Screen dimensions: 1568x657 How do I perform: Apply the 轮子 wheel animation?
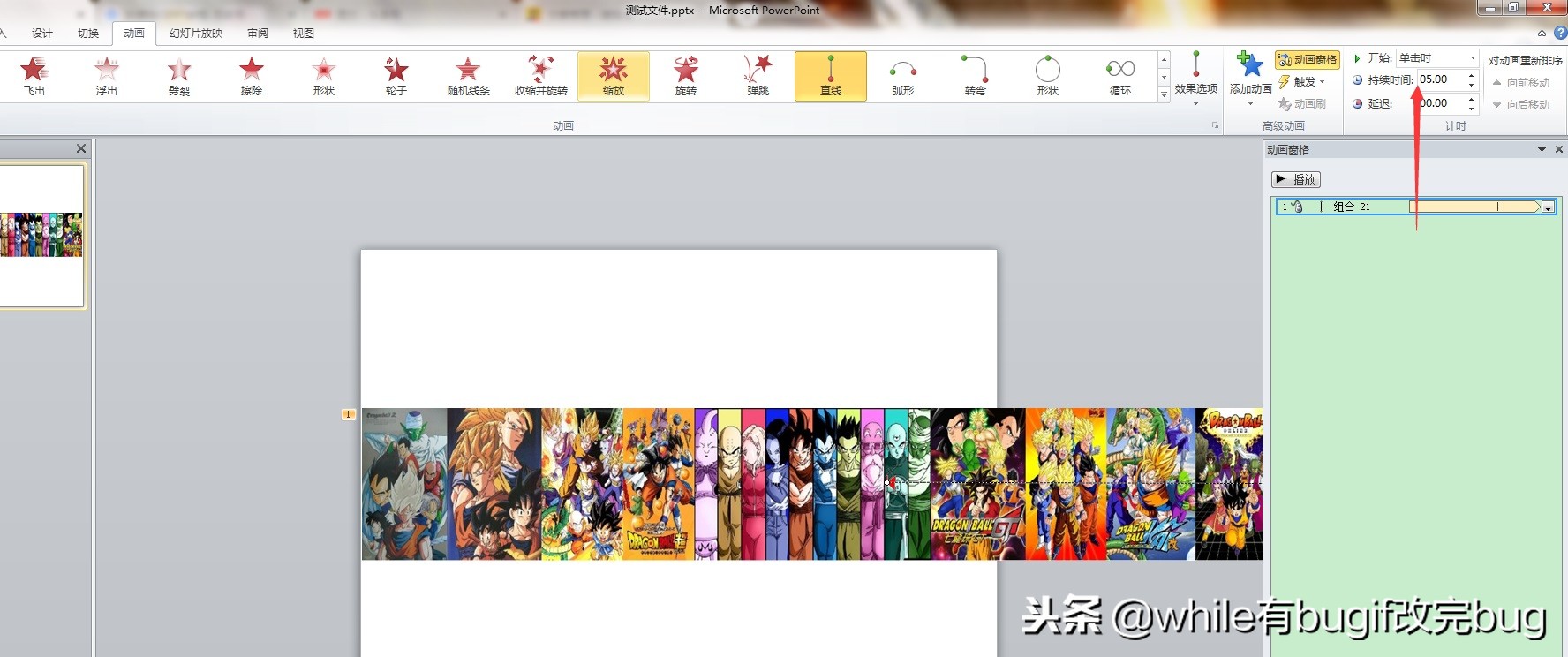click(x=396, y=76)
